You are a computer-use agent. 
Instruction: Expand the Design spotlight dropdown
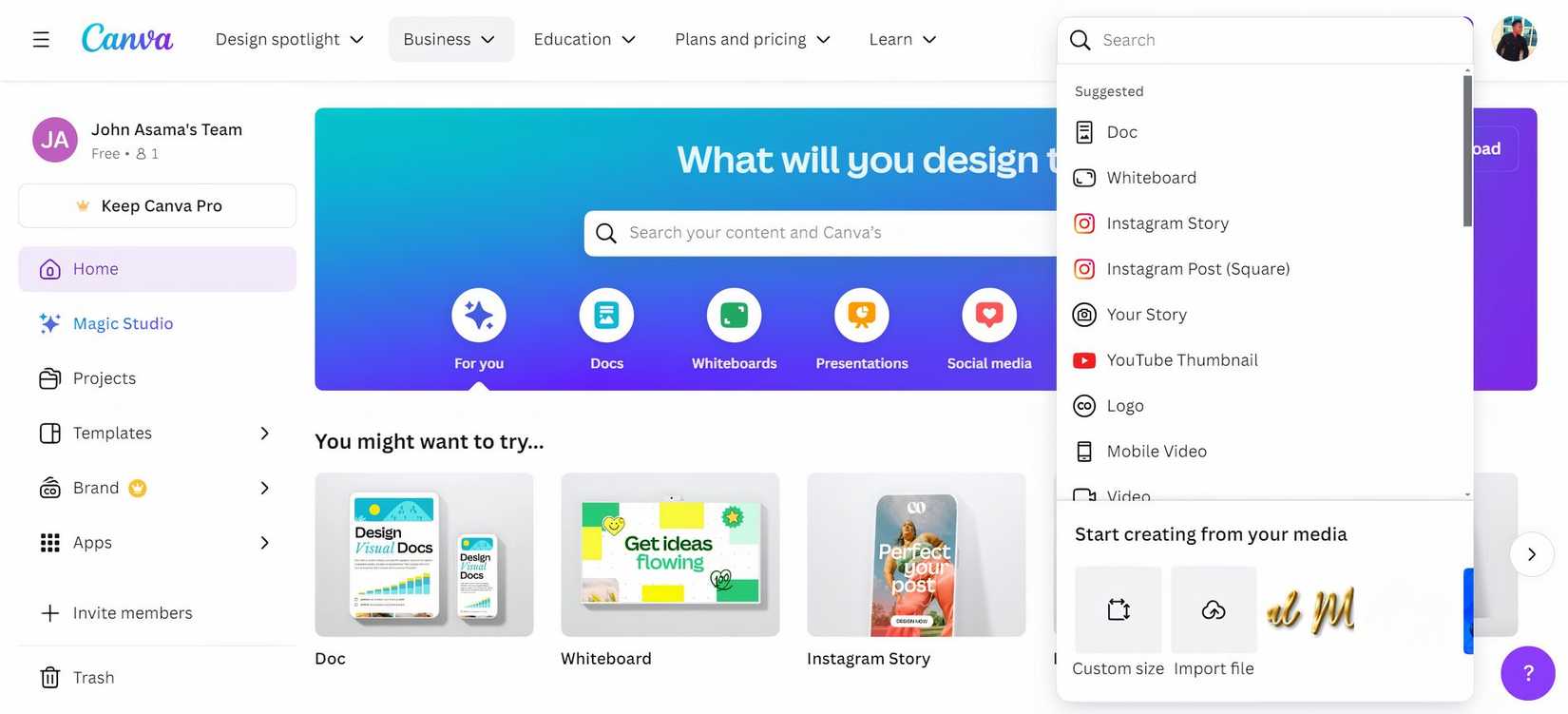[290, 39]
